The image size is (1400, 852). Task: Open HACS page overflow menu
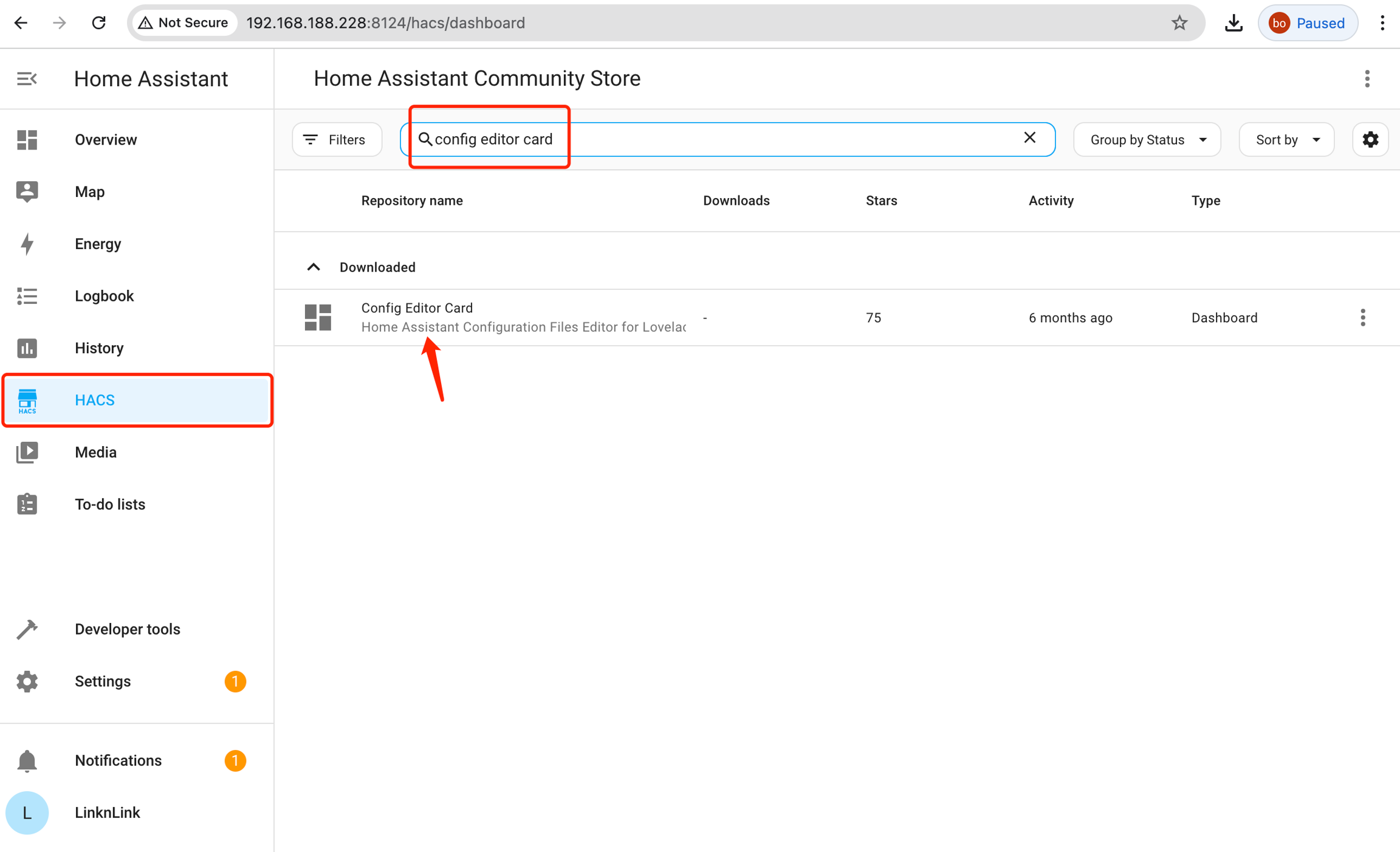click(x=1367, y=78)
